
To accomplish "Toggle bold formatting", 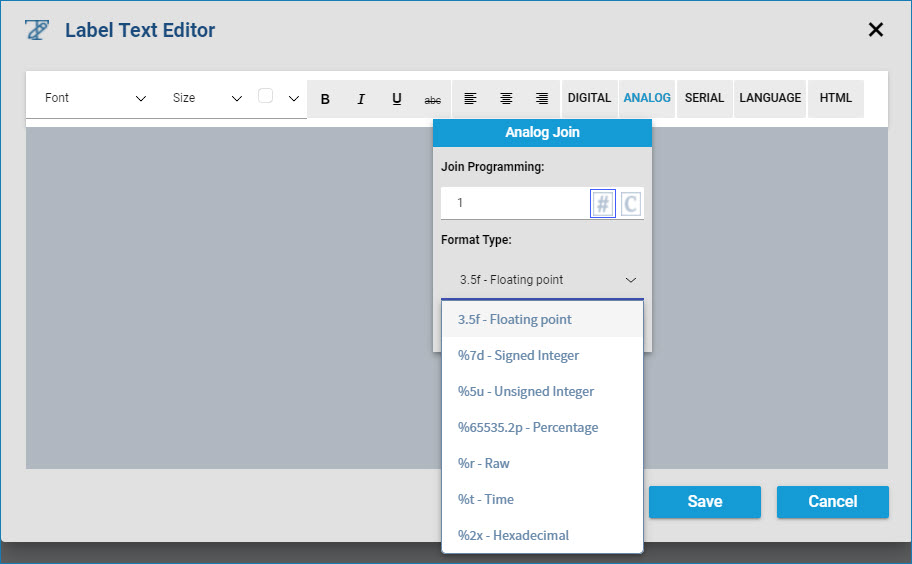I will [325, 99].
